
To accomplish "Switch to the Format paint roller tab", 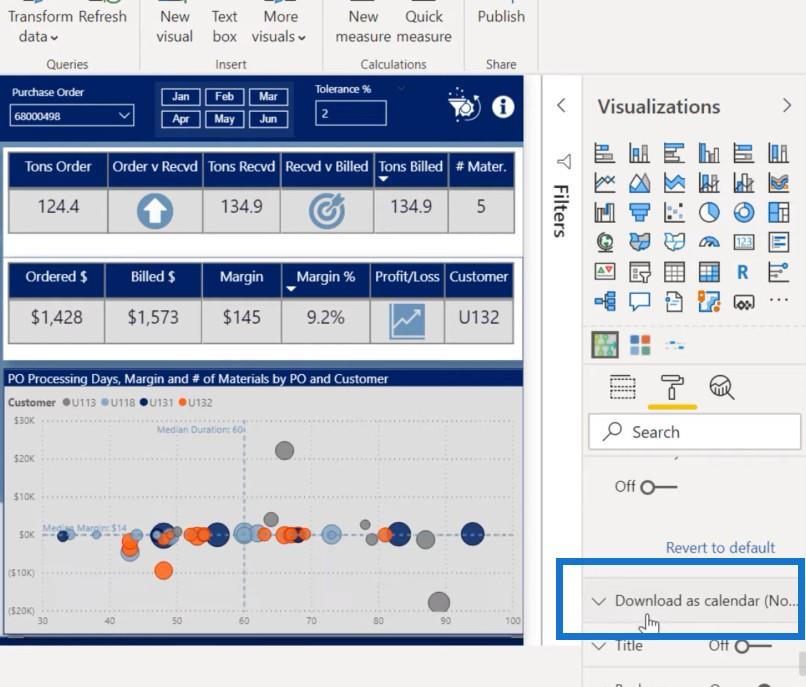I will [672, 387].
